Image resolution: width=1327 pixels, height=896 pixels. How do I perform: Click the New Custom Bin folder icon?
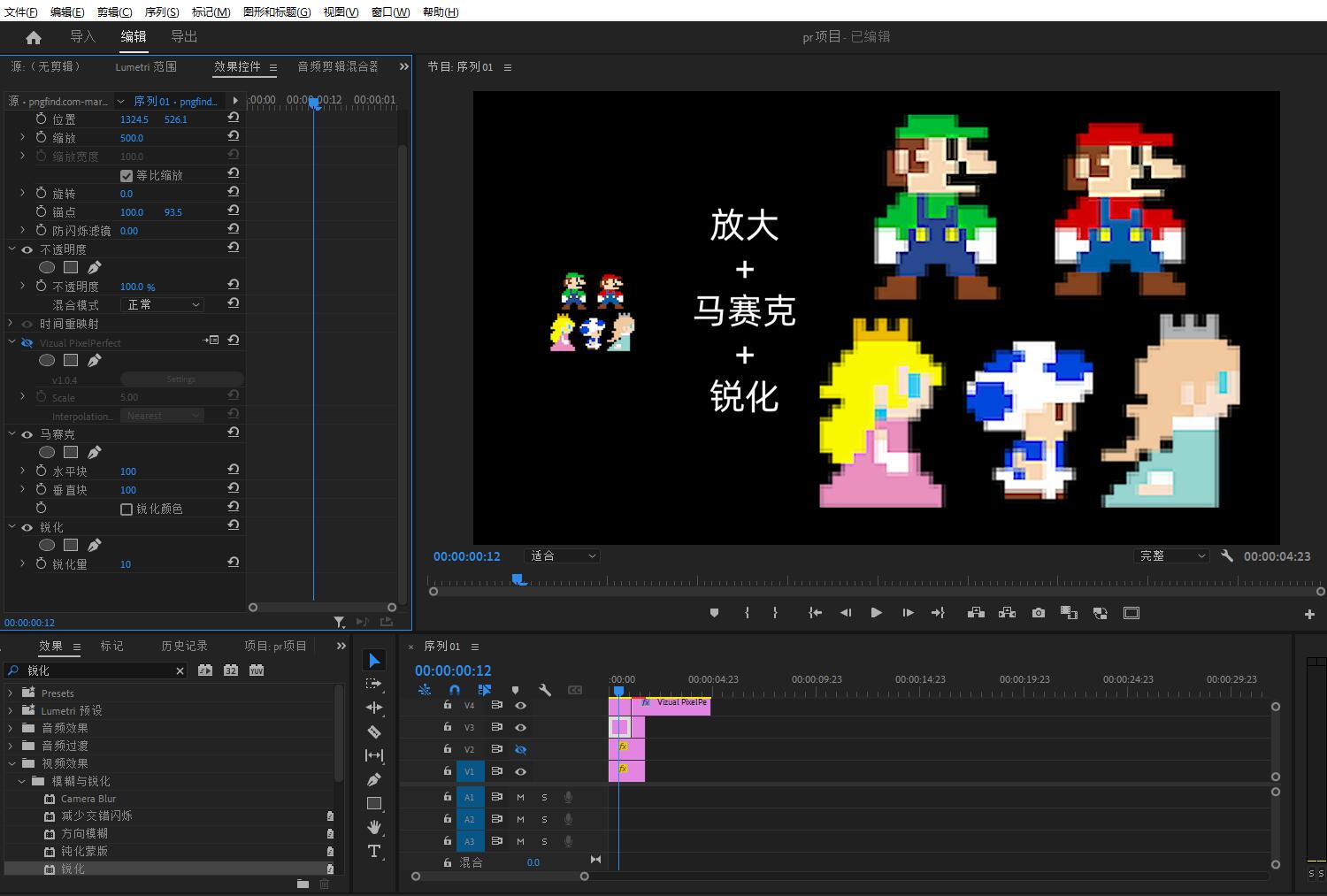(x=303, y=883)
